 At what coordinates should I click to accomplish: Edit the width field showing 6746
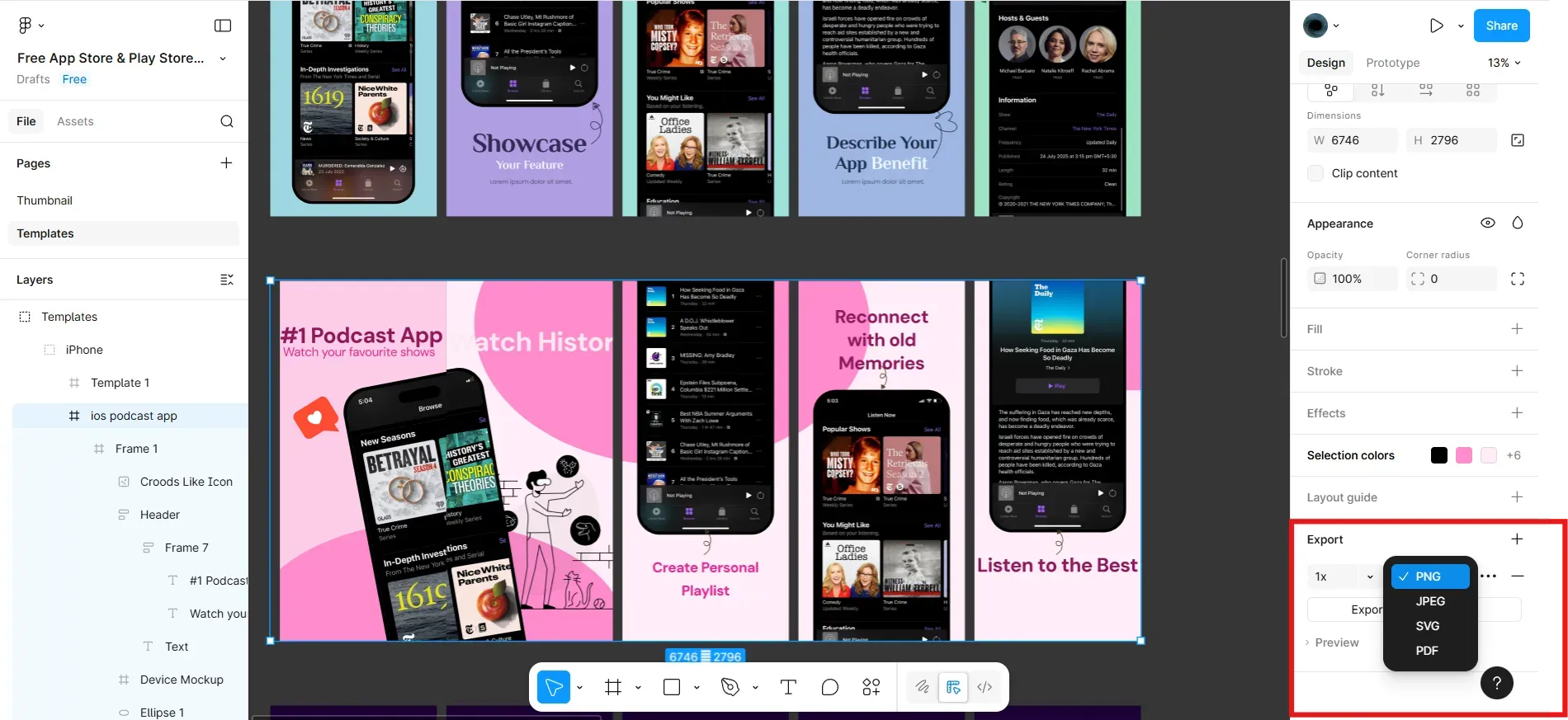tap(1353, 140)
